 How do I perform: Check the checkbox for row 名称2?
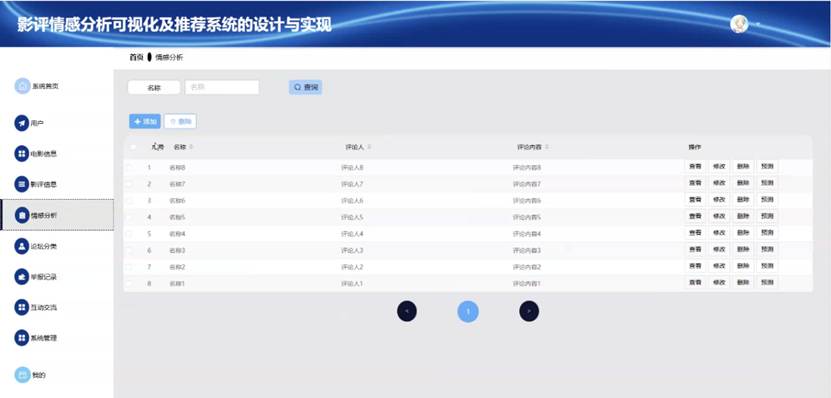[x=130, y=267]
